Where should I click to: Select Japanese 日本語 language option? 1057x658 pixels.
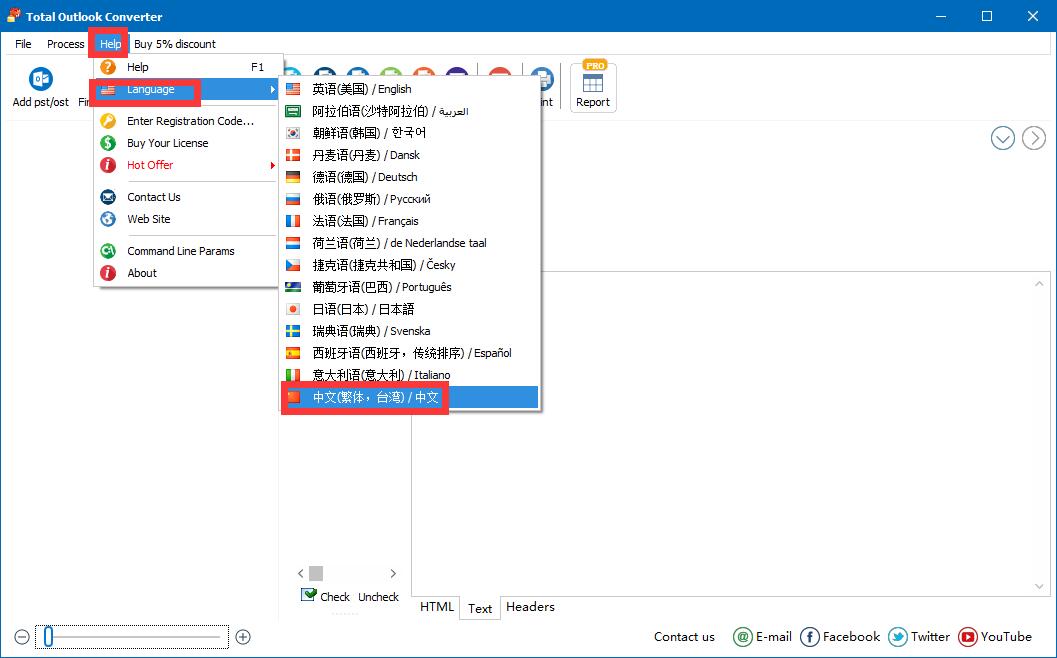pyautogui.click(x=410, y=309)
